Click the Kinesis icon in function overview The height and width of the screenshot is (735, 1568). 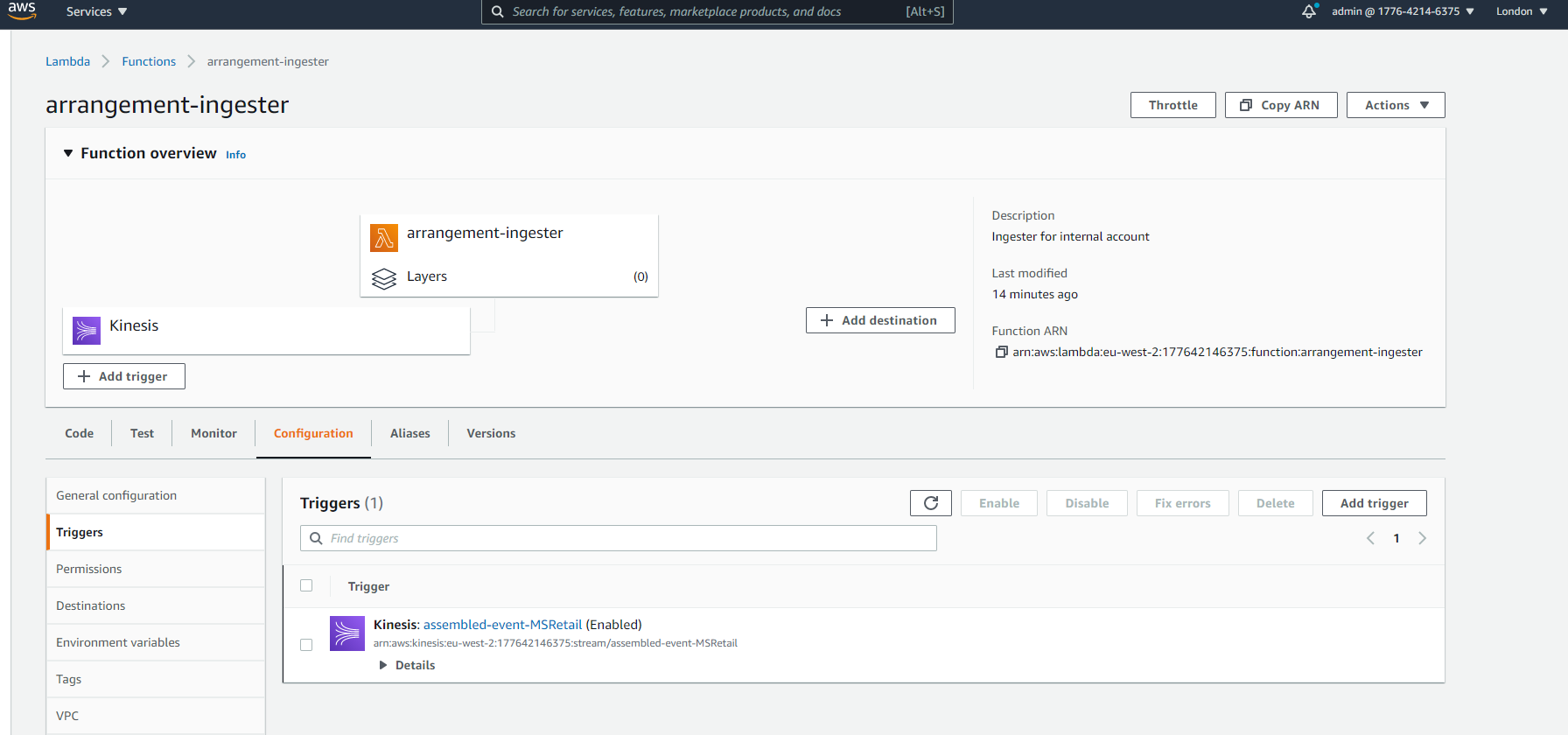[87, 330]
